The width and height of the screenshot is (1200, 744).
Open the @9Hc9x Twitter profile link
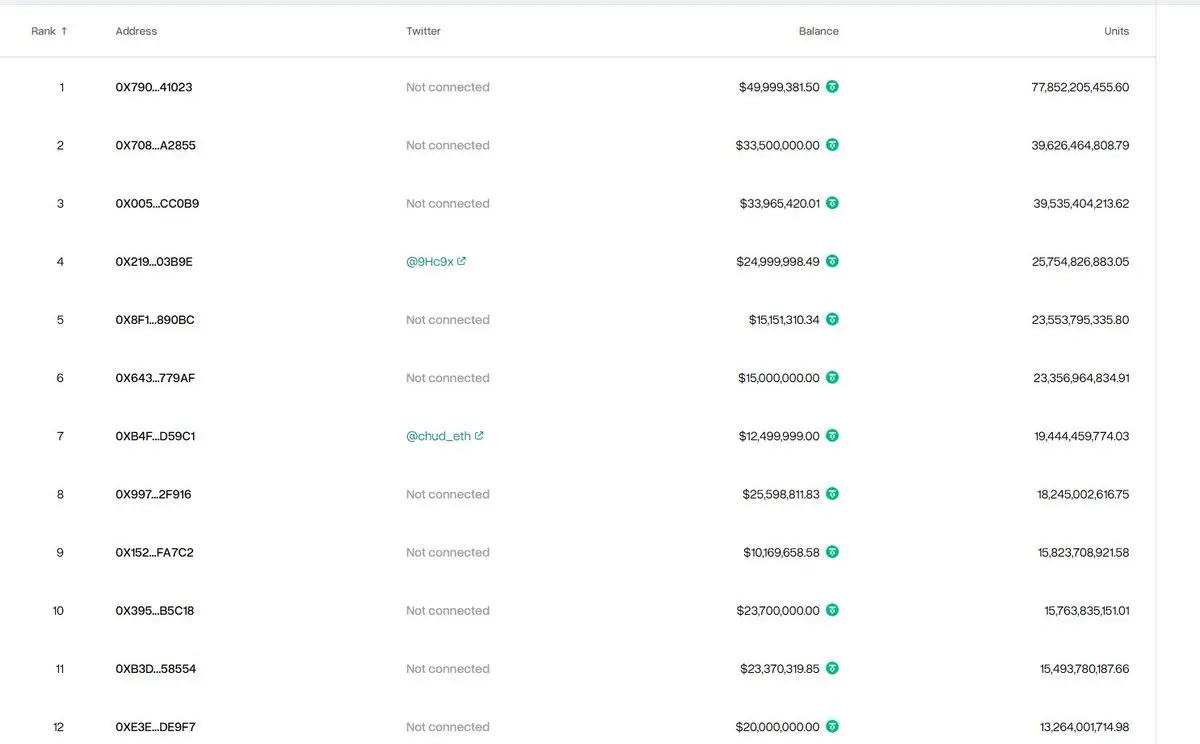(430, 261)
